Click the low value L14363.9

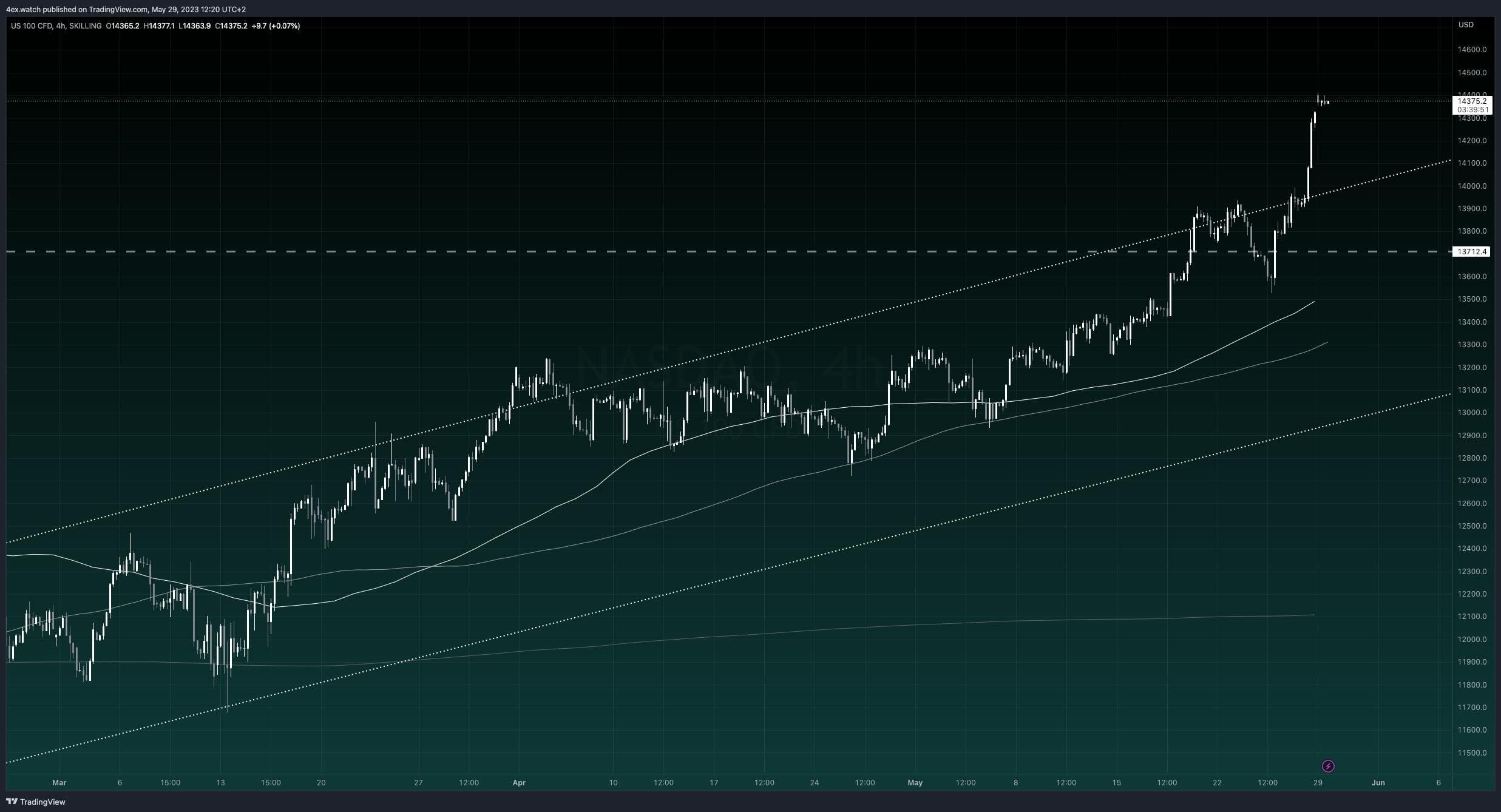click(195, 26)
